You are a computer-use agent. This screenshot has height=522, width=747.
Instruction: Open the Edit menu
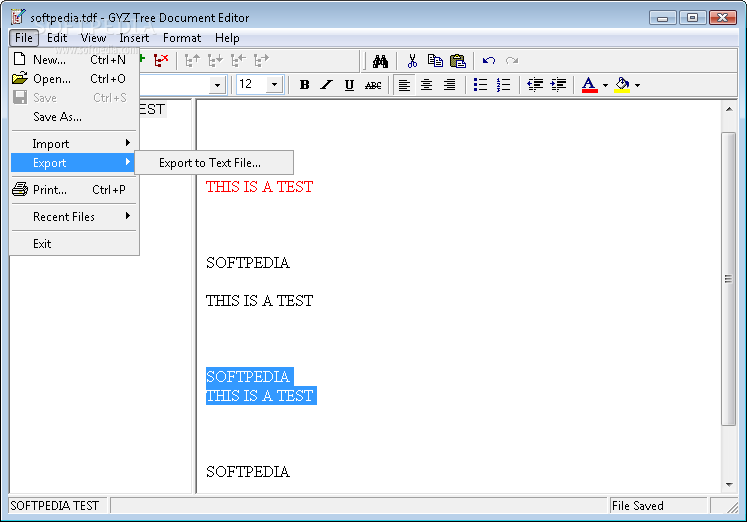(x=57, y=38)
